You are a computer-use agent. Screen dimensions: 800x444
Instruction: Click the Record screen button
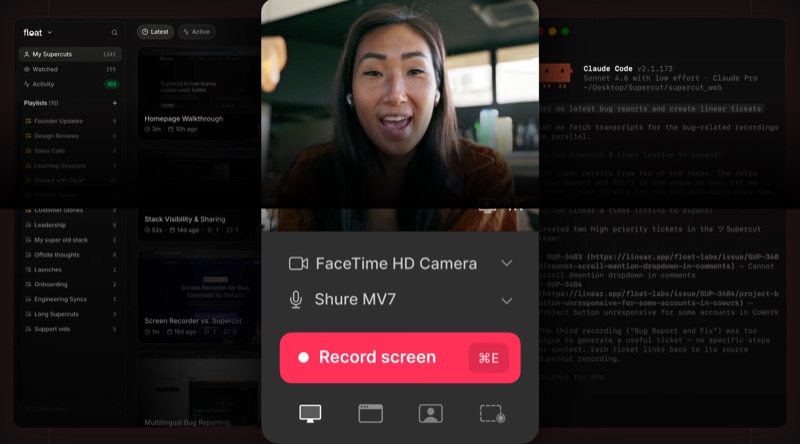400,358
